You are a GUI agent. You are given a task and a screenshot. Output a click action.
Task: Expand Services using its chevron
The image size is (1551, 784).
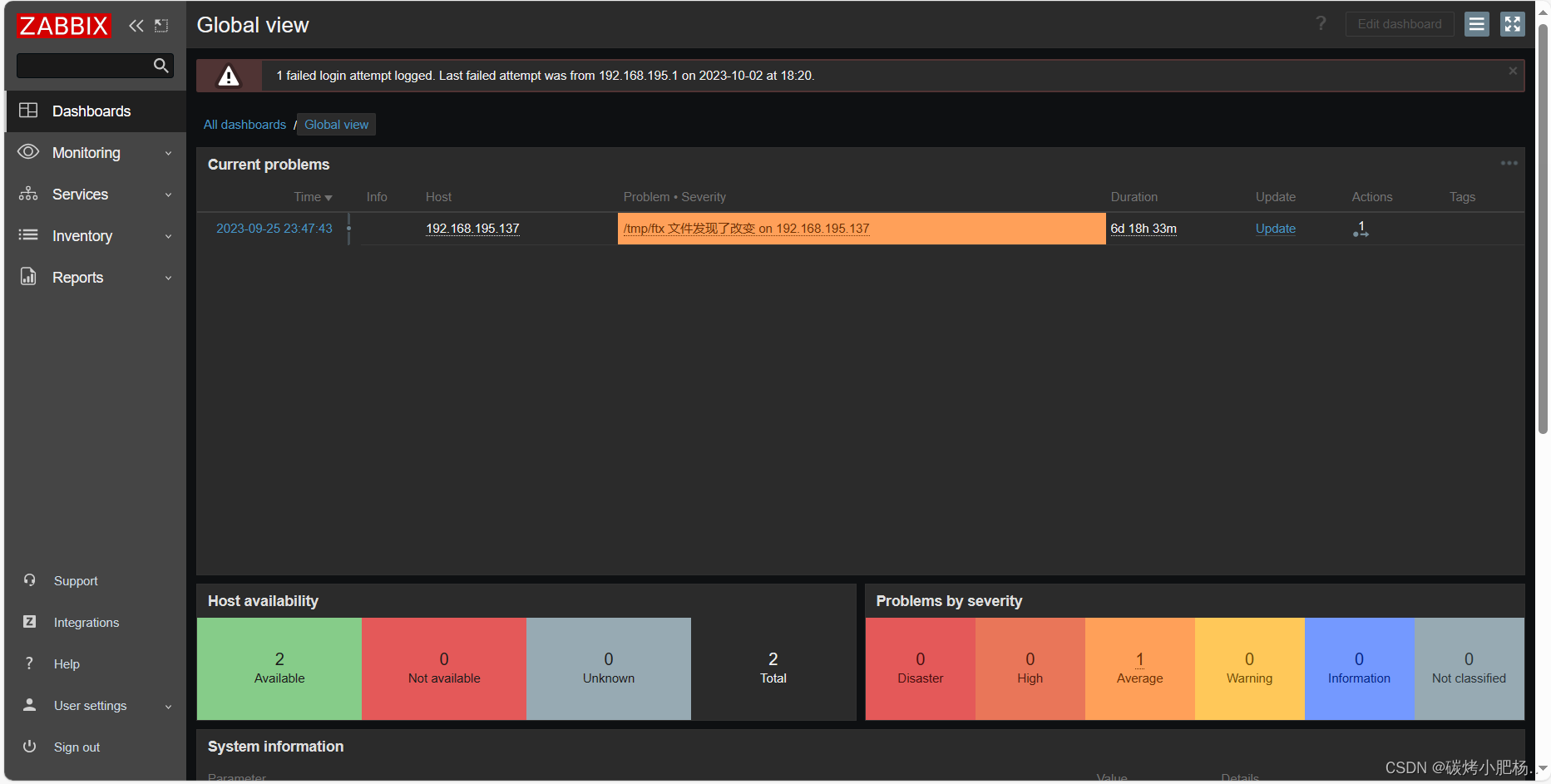(x=168, y=195)
